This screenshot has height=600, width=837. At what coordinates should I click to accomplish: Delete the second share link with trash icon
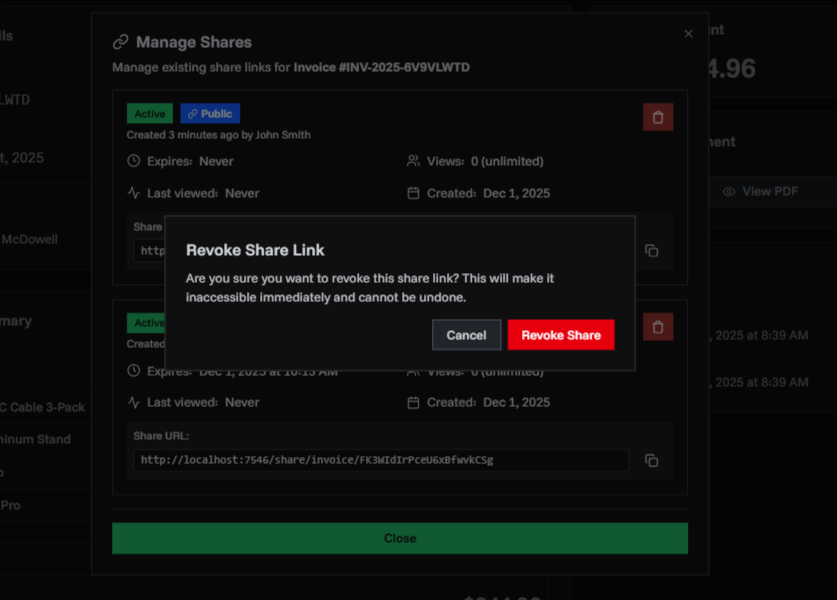point(657,326)
